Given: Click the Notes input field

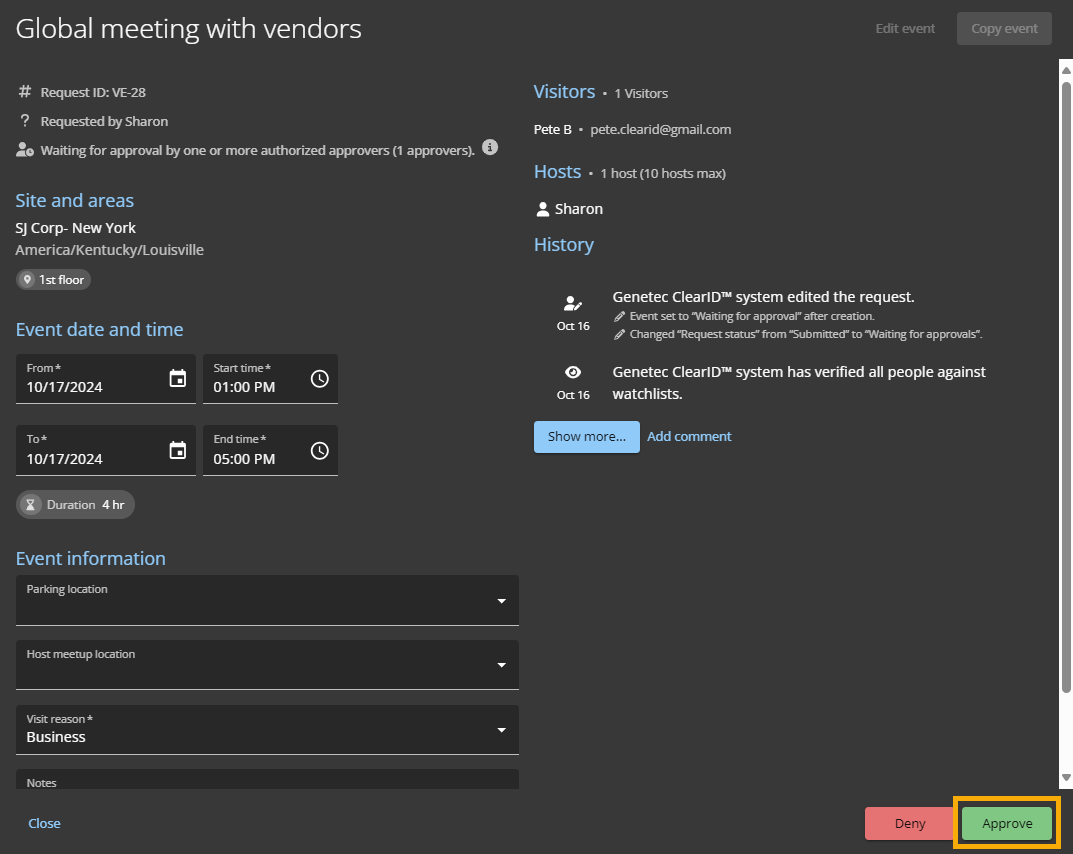Looking at the screenshot, I should (267, 781).
